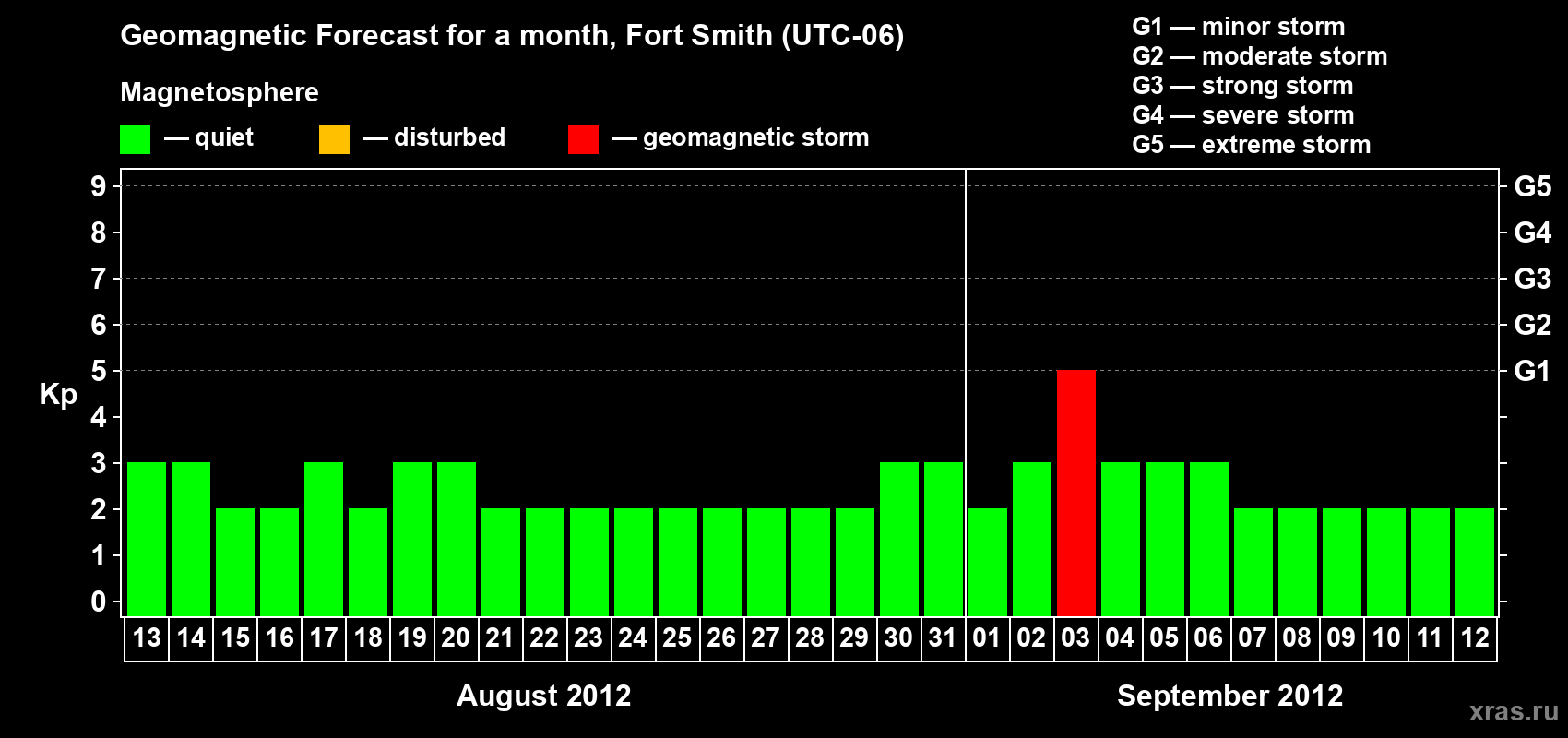Image resolution: width=1568 pixels, height=738 pixels.
Task: Click the 'September 2012' month label
Action: pyautogui.click(x=1230, y=695)
